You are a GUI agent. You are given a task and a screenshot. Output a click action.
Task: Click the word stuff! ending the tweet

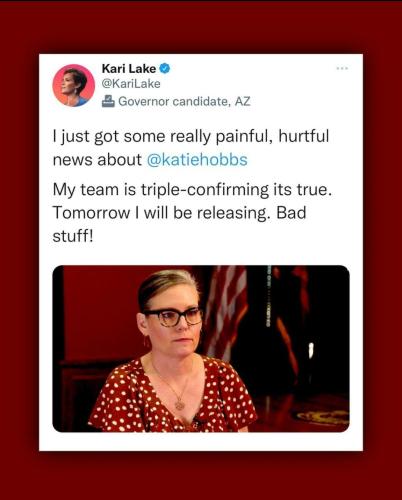(x=73, y=236)
